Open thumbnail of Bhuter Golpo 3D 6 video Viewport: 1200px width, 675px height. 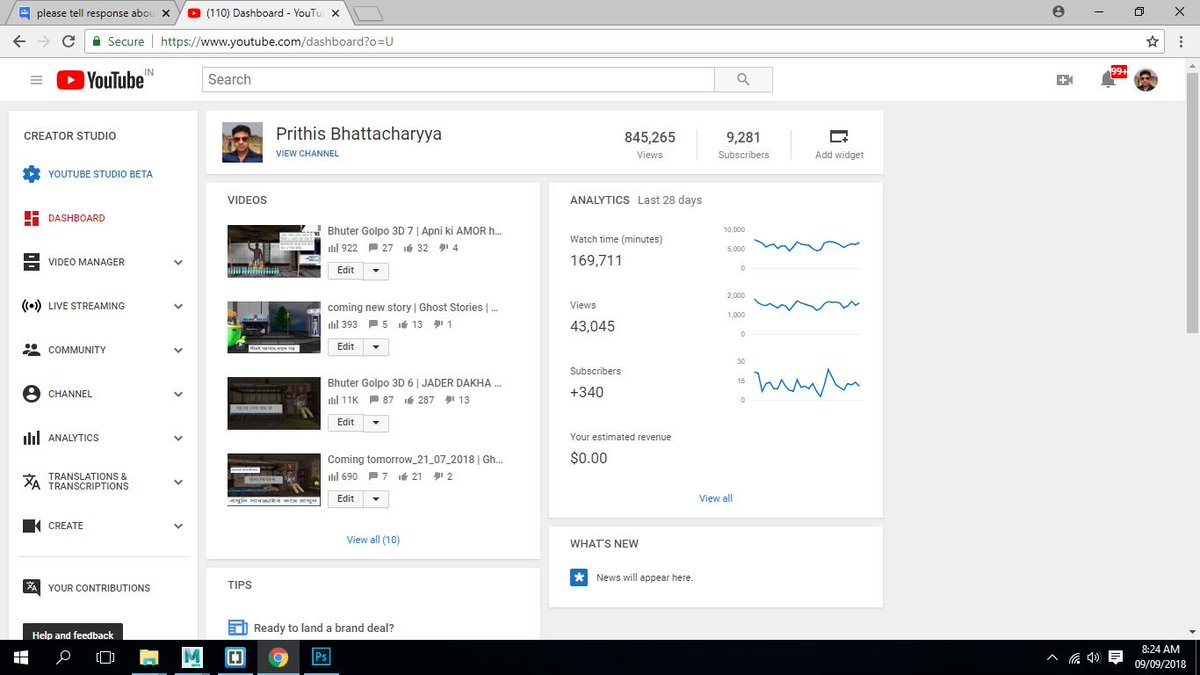point(274,403)
